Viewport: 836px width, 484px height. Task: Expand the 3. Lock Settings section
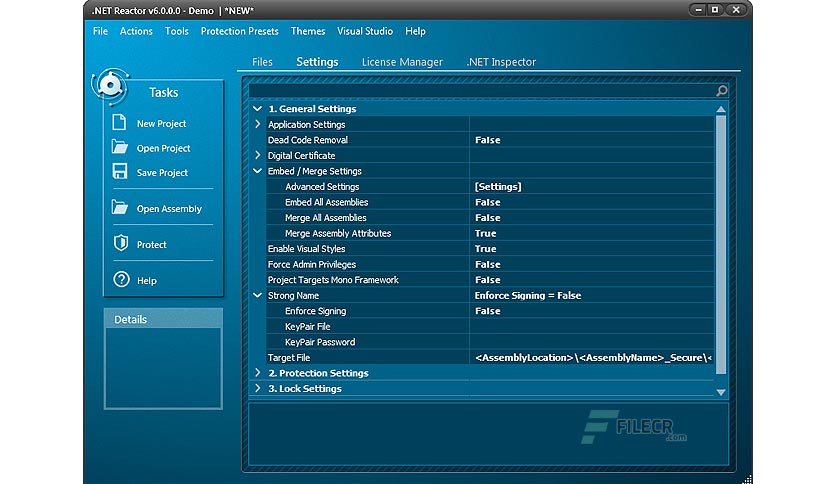(258, 388)
